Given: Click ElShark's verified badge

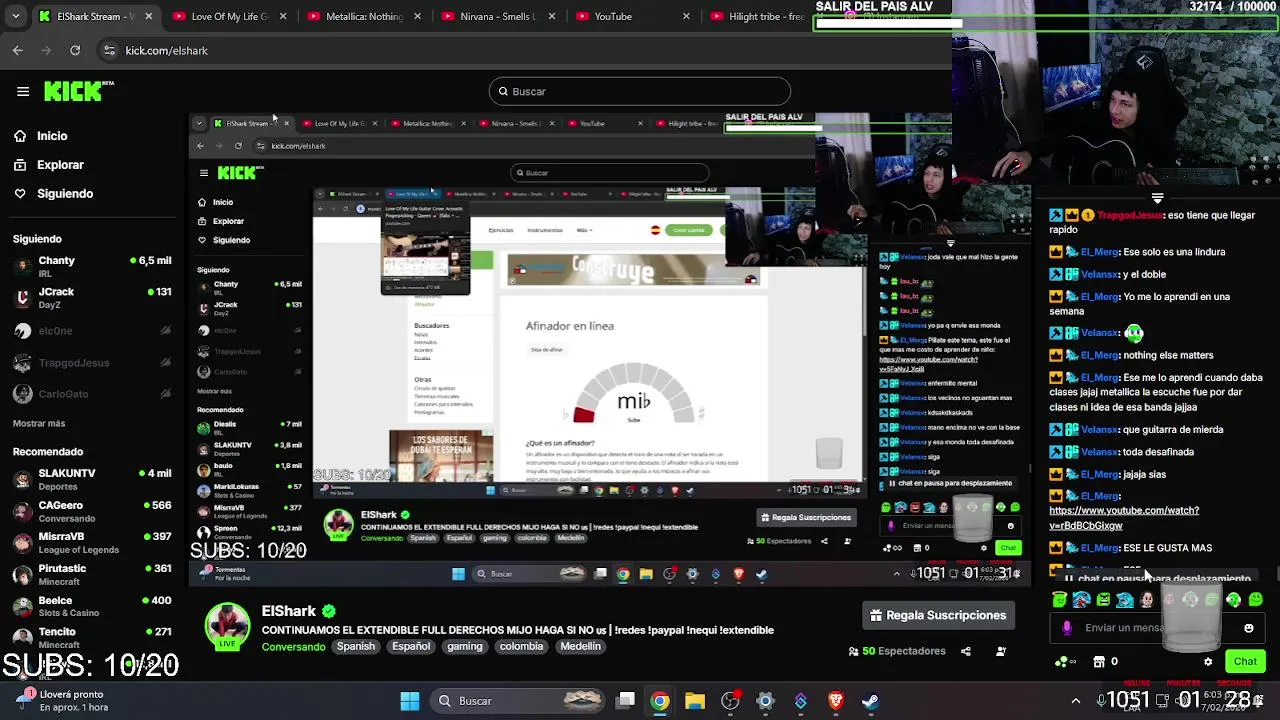Looking at the screenshot, I should [328, 611].
